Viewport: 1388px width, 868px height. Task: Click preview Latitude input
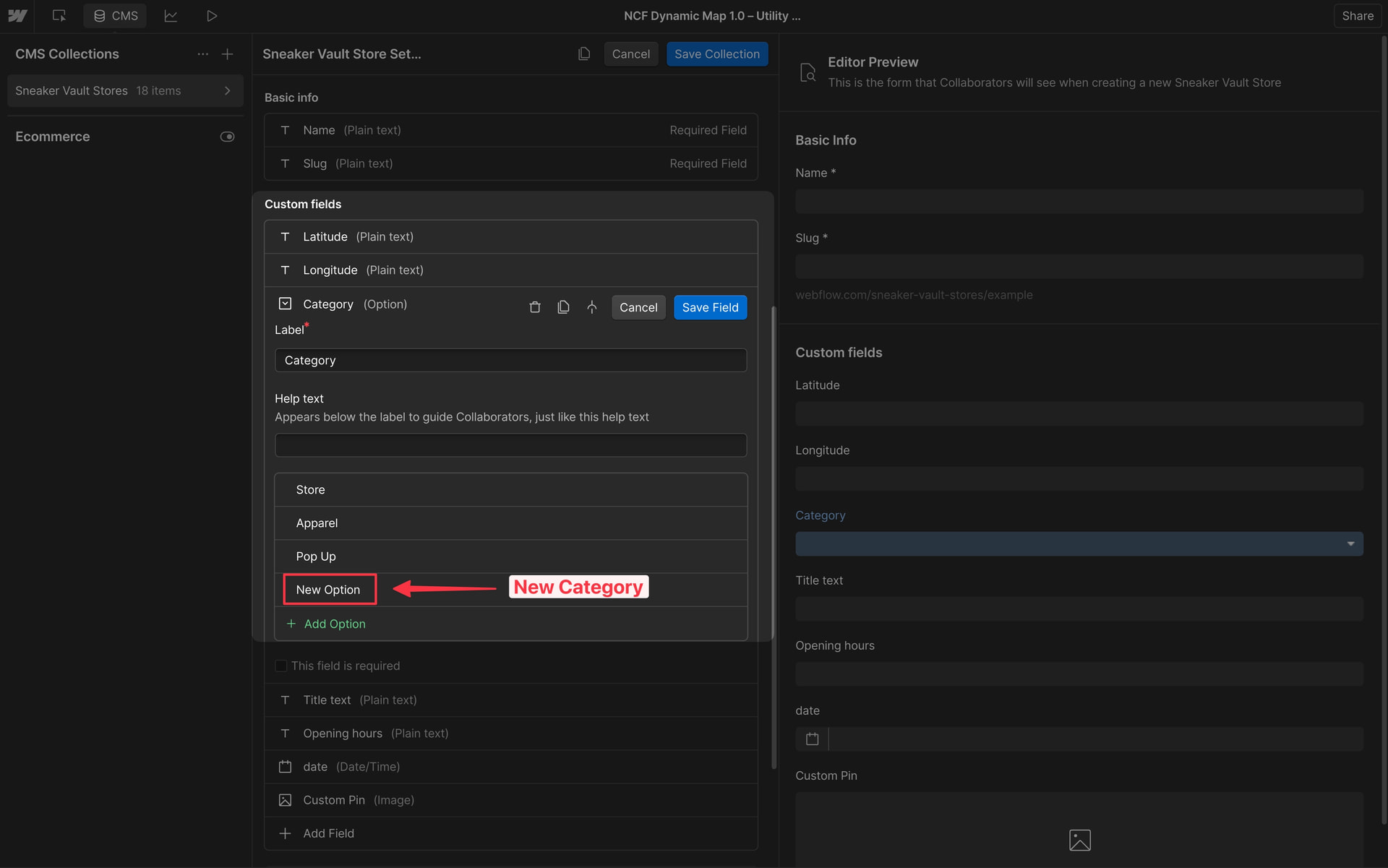click(x=1079, y=414)
